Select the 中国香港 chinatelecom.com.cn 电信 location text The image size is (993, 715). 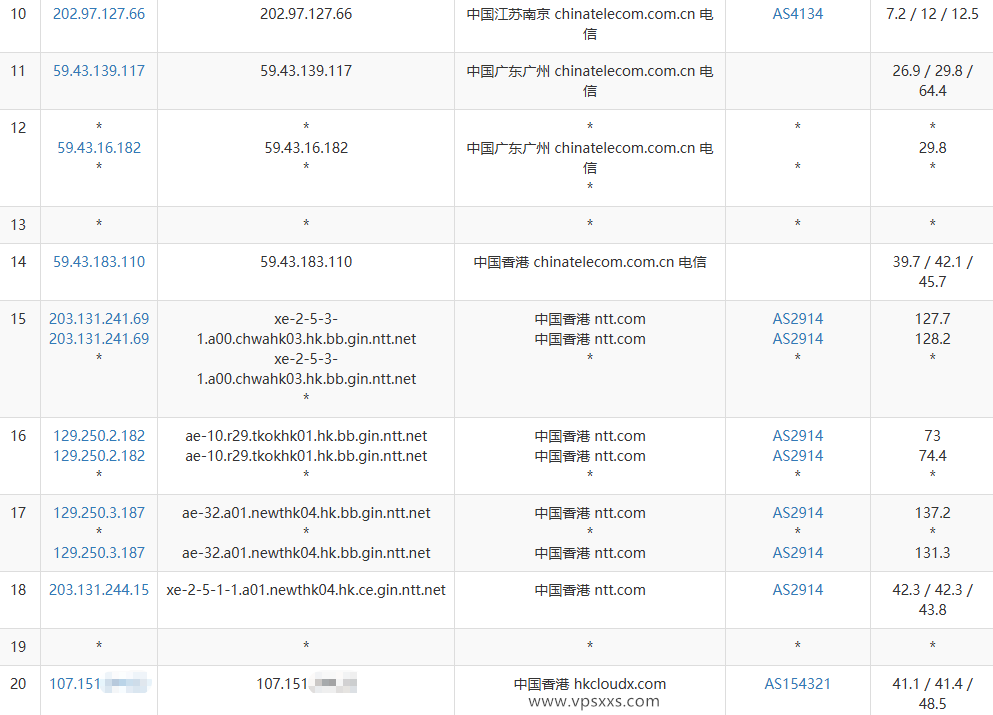tap(590, 262)
